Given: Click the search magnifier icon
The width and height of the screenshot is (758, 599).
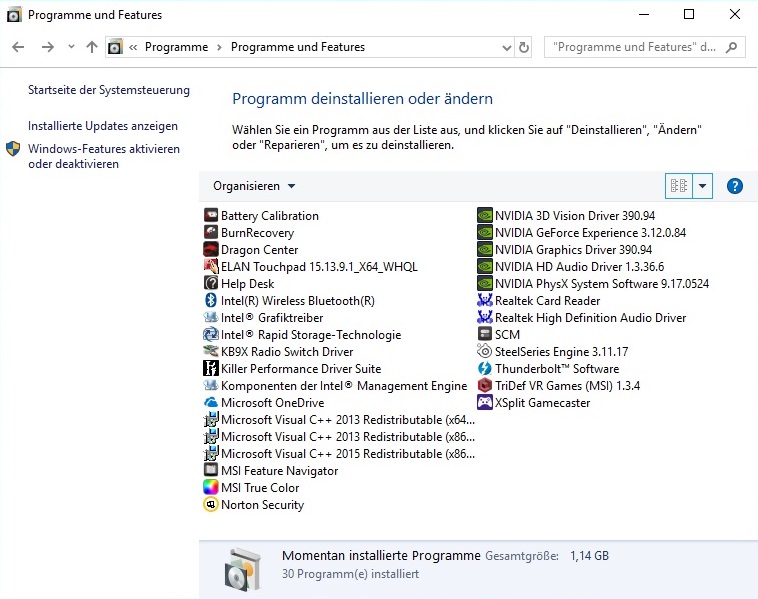Looking at the screenshot, I should coord(731,47).
